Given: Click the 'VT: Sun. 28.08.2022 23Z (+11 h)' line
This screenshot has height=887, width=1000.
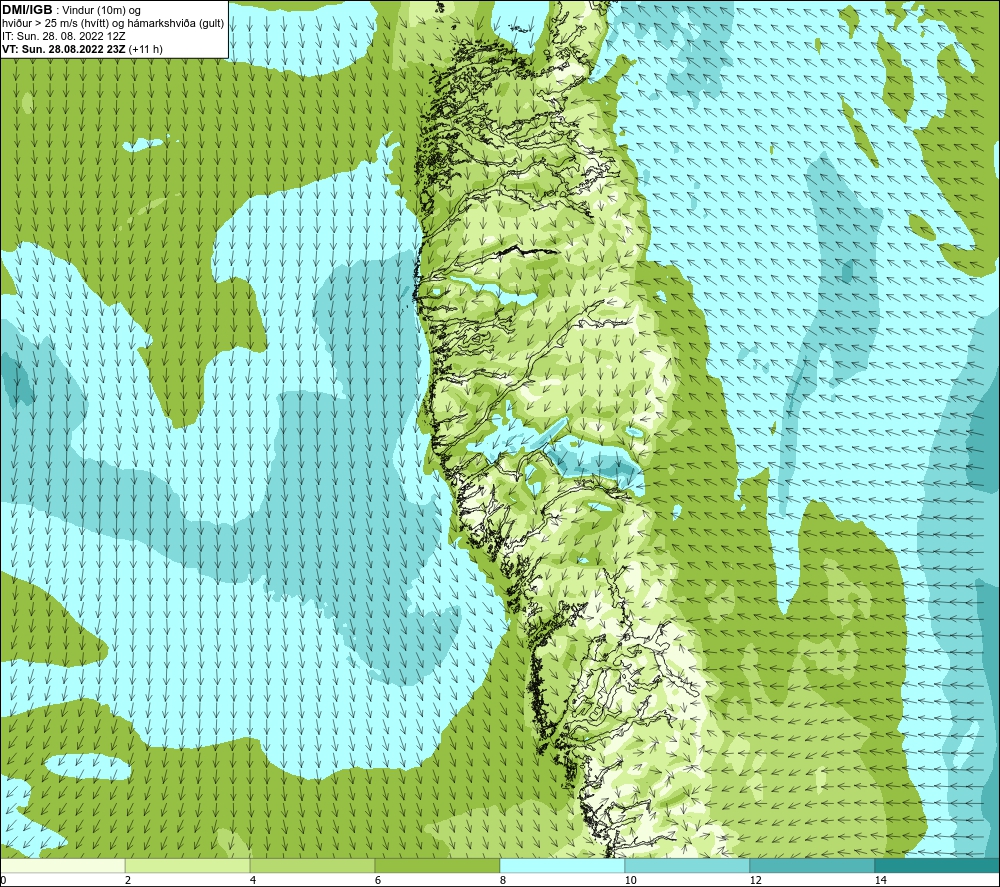Looking at the screenshot, I should pyautogui.click(x=82, y=49).
